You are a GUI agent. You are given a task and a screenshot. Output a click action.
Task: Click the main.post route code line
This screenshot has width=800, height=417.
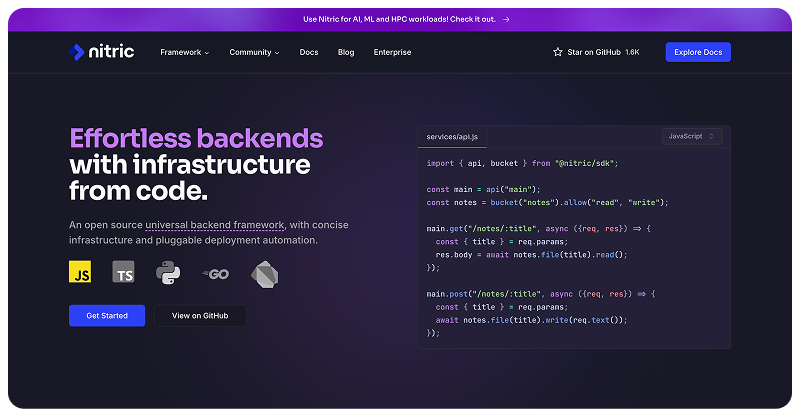pos(541,294)
